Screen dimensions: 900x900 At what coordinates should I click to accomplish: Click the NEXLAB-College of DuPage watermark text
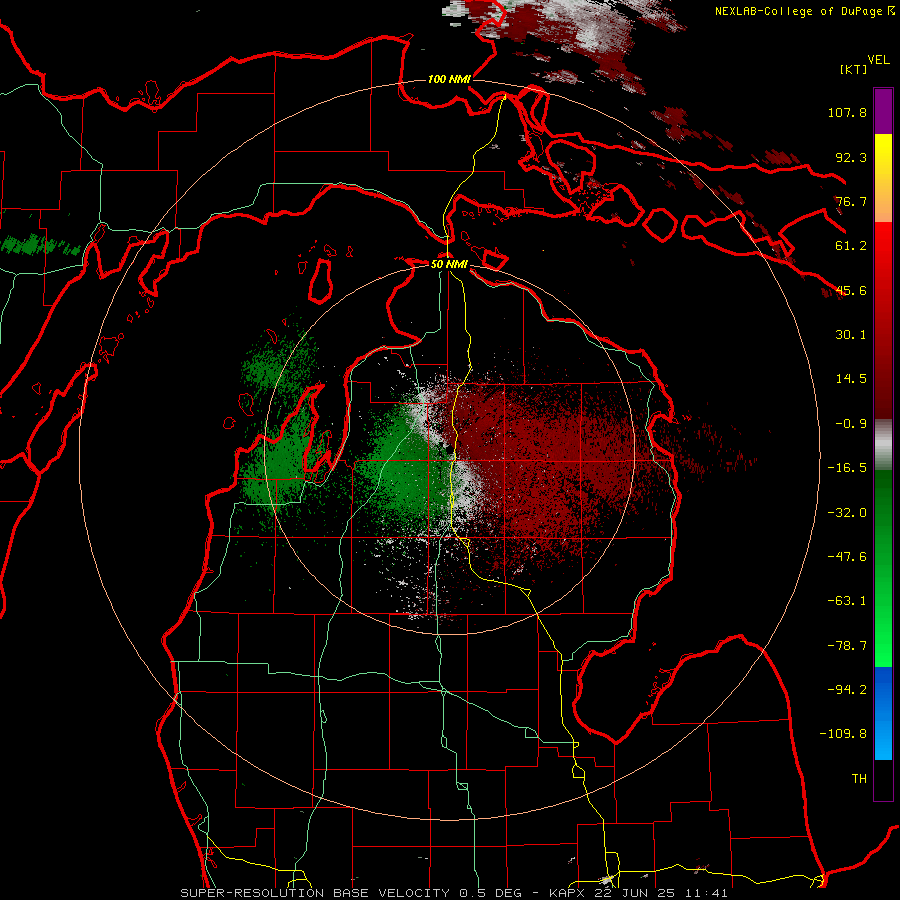click(805, 11)
